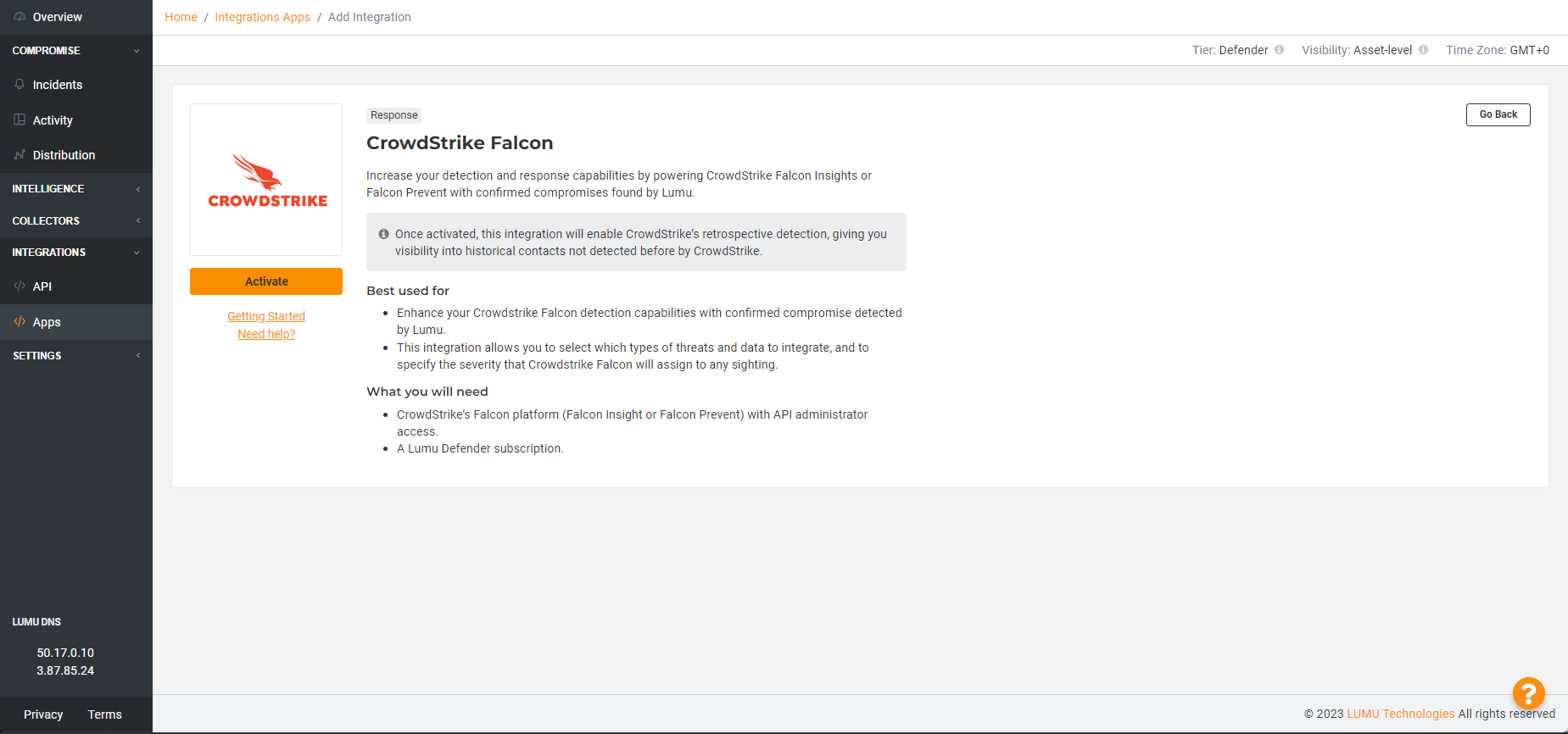The width and height of the screenshot is (1568, 734).
Task: Go to the Incidents page
Action: tap(76, 85)
